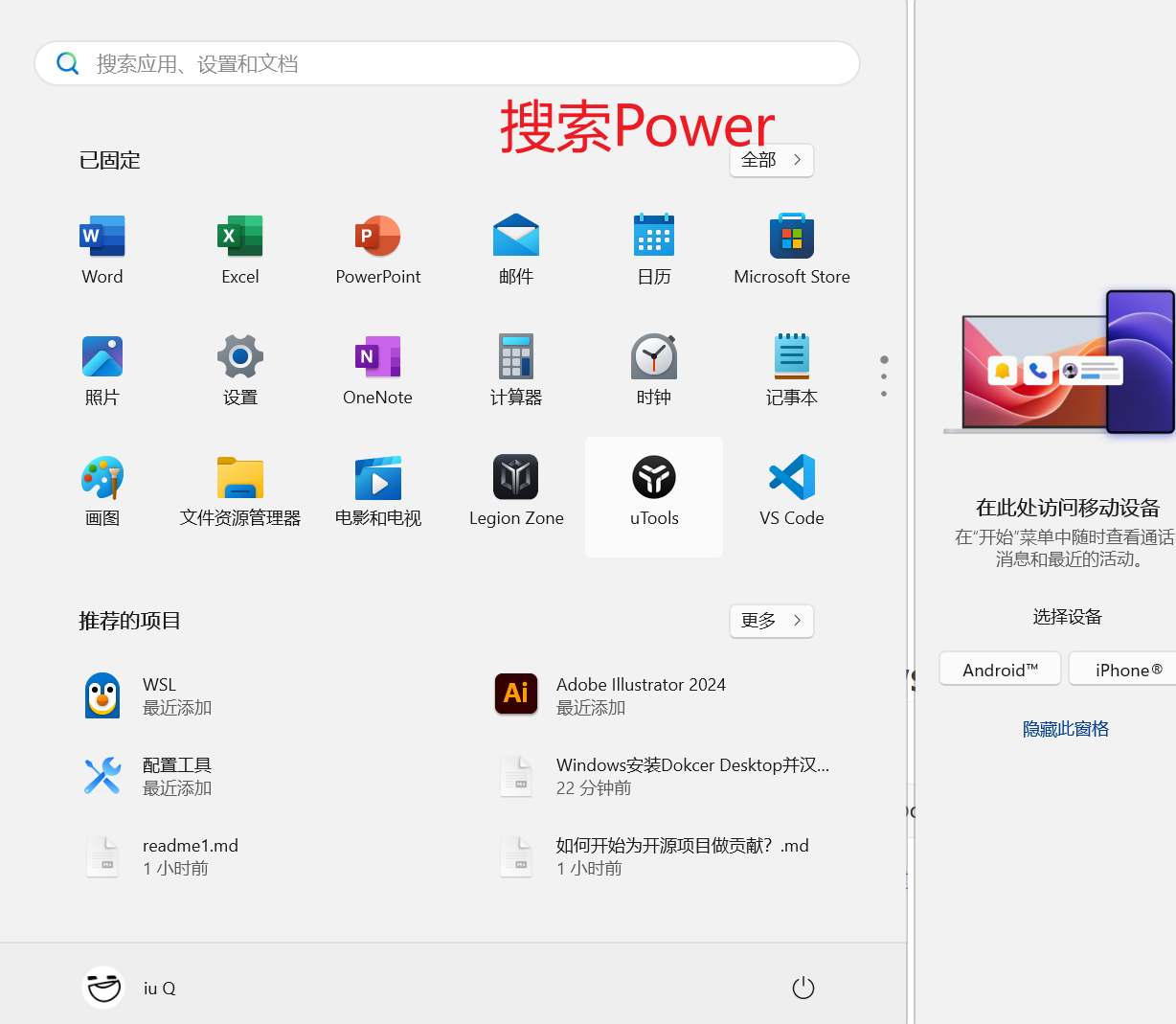Launch Microsoft Store
1176x1024 pixels.
(792, 250)
